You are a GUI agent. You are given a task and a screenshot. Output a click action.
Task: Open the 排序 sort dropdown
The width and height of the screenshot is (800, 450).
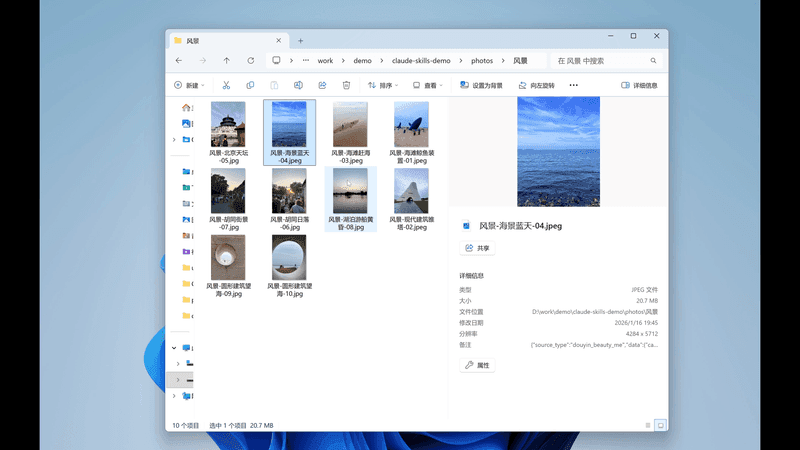pos(384,86)
